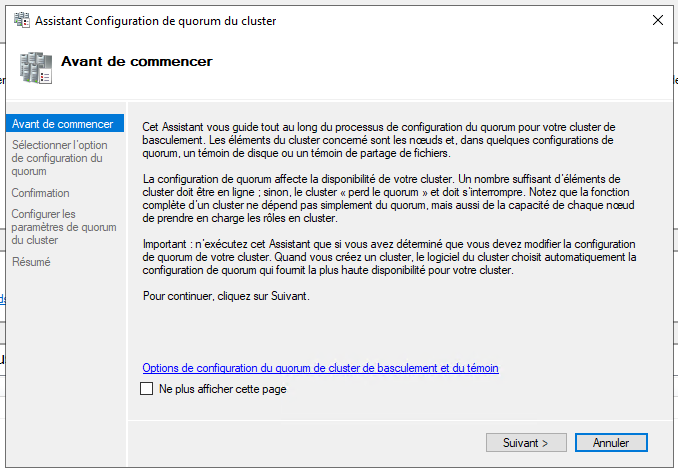Click the 'Important' warning paragraph
The image size is (678, 475).
tap(389, 257)
